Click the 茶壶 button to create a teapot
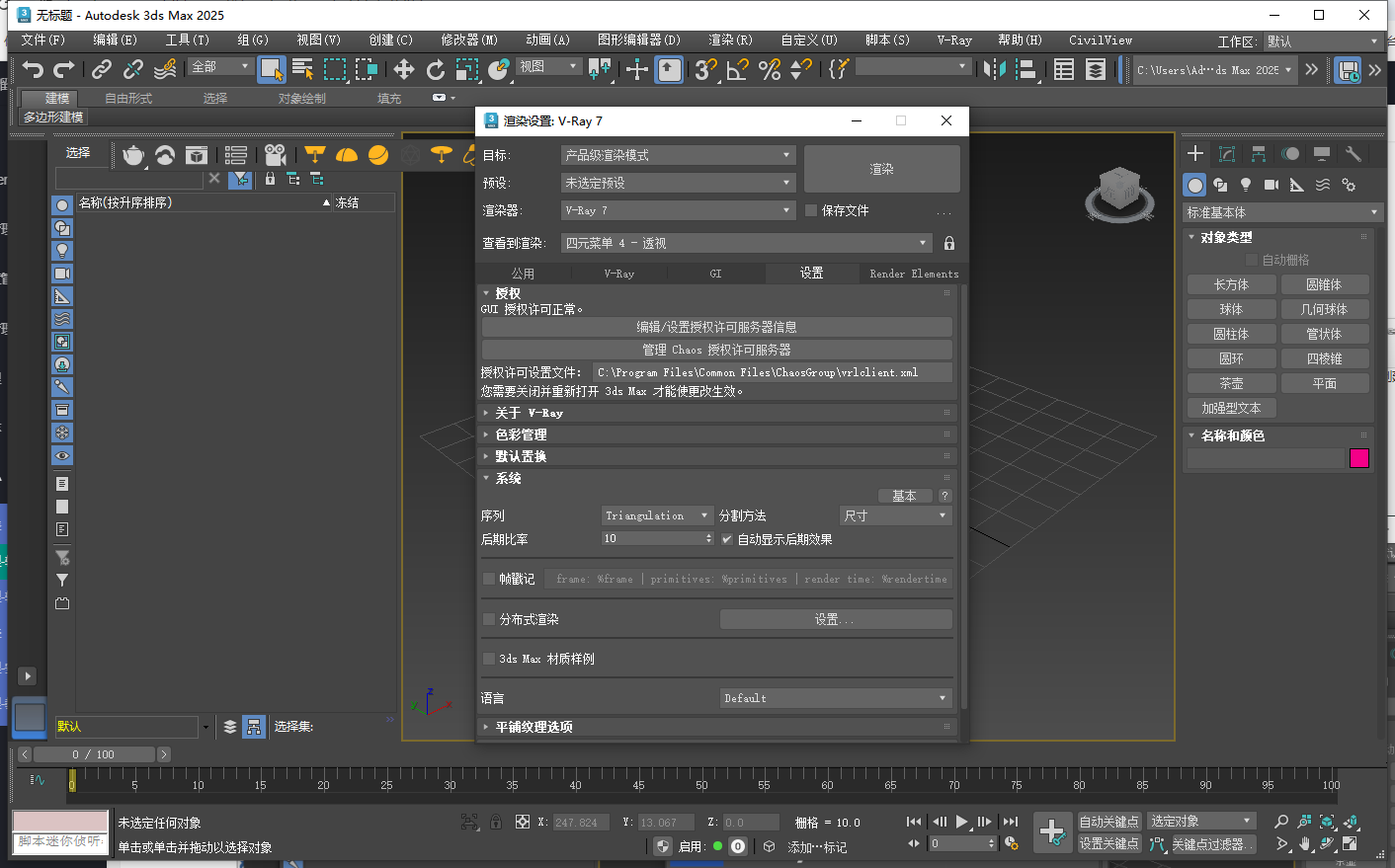The width and height of the screenshot is (1395, 868). (x=1231, y=382)
